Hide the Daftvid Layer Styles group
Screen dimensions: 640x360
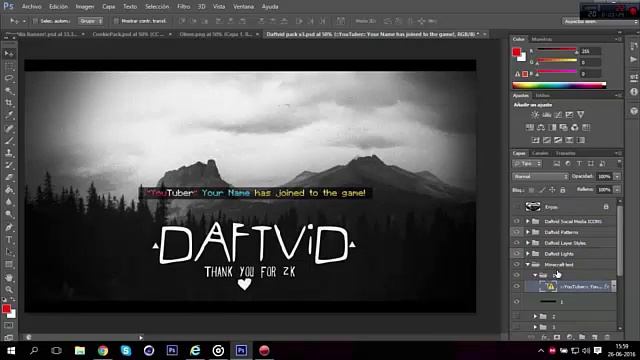517,243
